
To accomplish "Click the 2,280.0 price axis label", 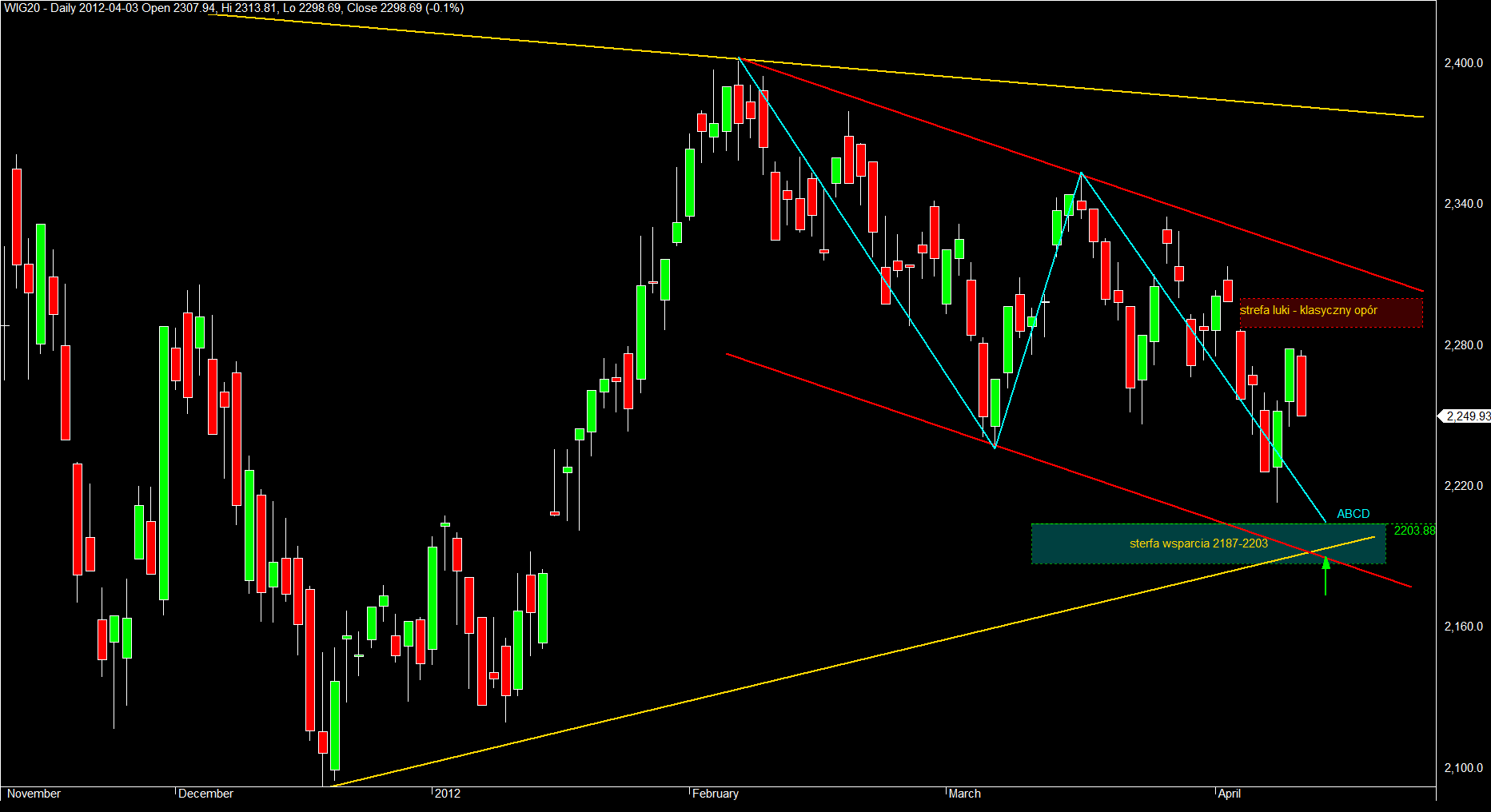I will (x=1463, y=345).
